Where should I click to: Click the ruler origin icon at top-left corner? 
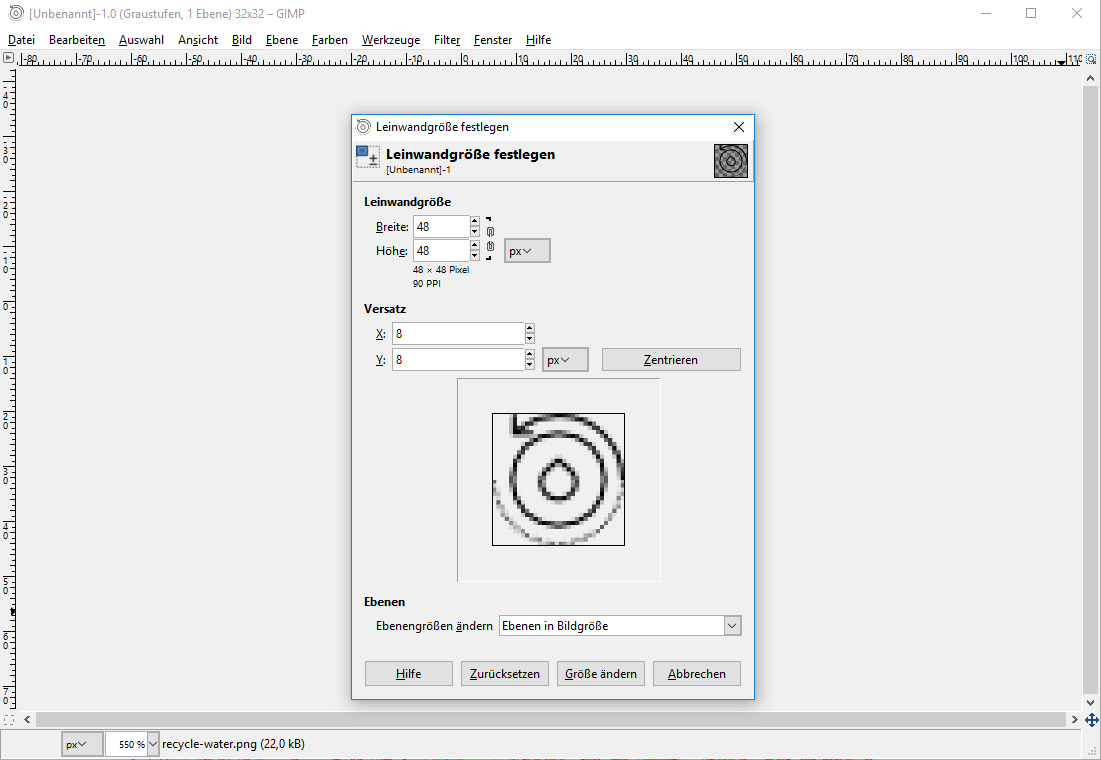[x=8, y=58]
